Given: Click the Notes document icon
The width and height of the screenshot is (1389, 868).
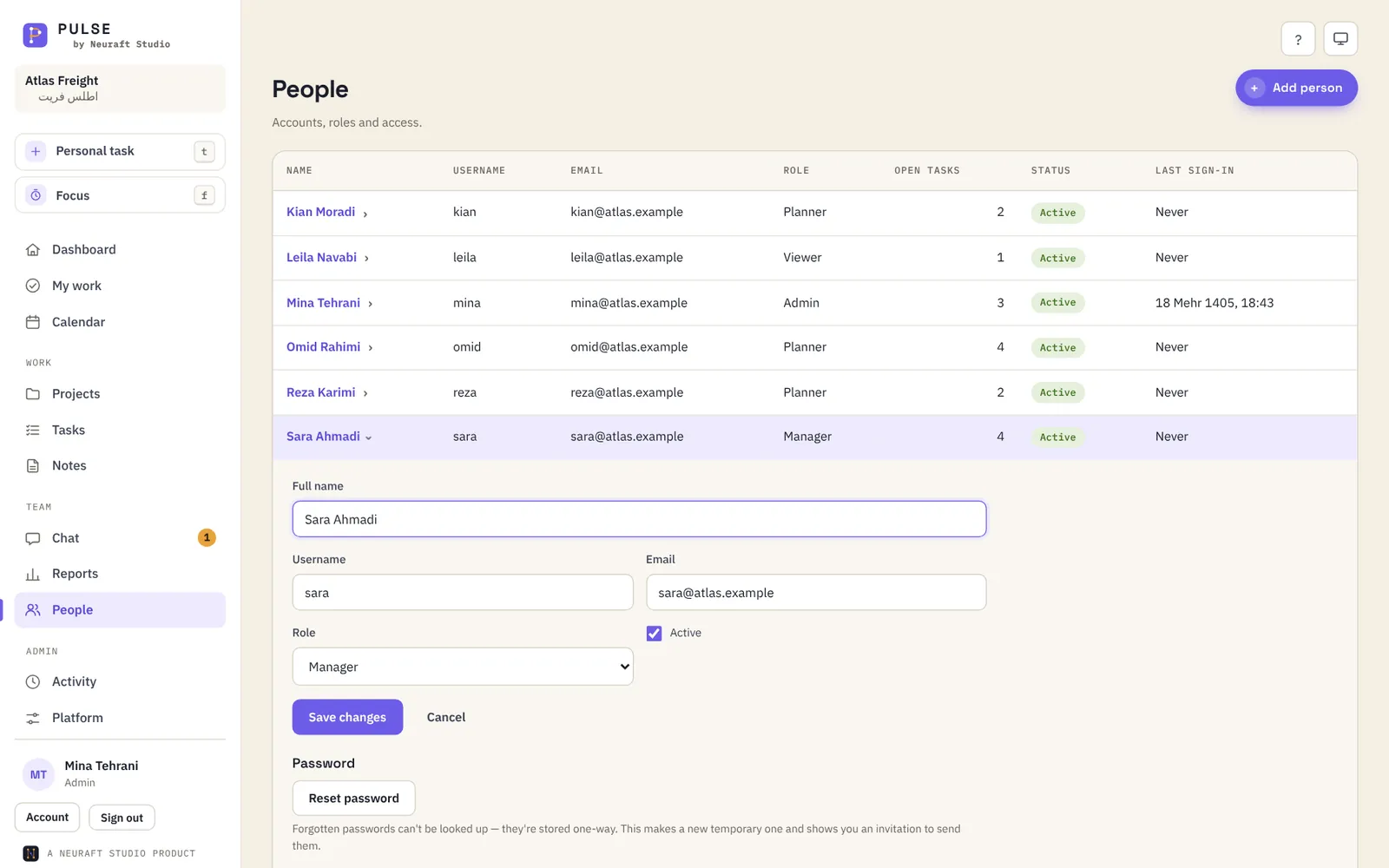Looking at the screenshot, I should coord(33,466).
